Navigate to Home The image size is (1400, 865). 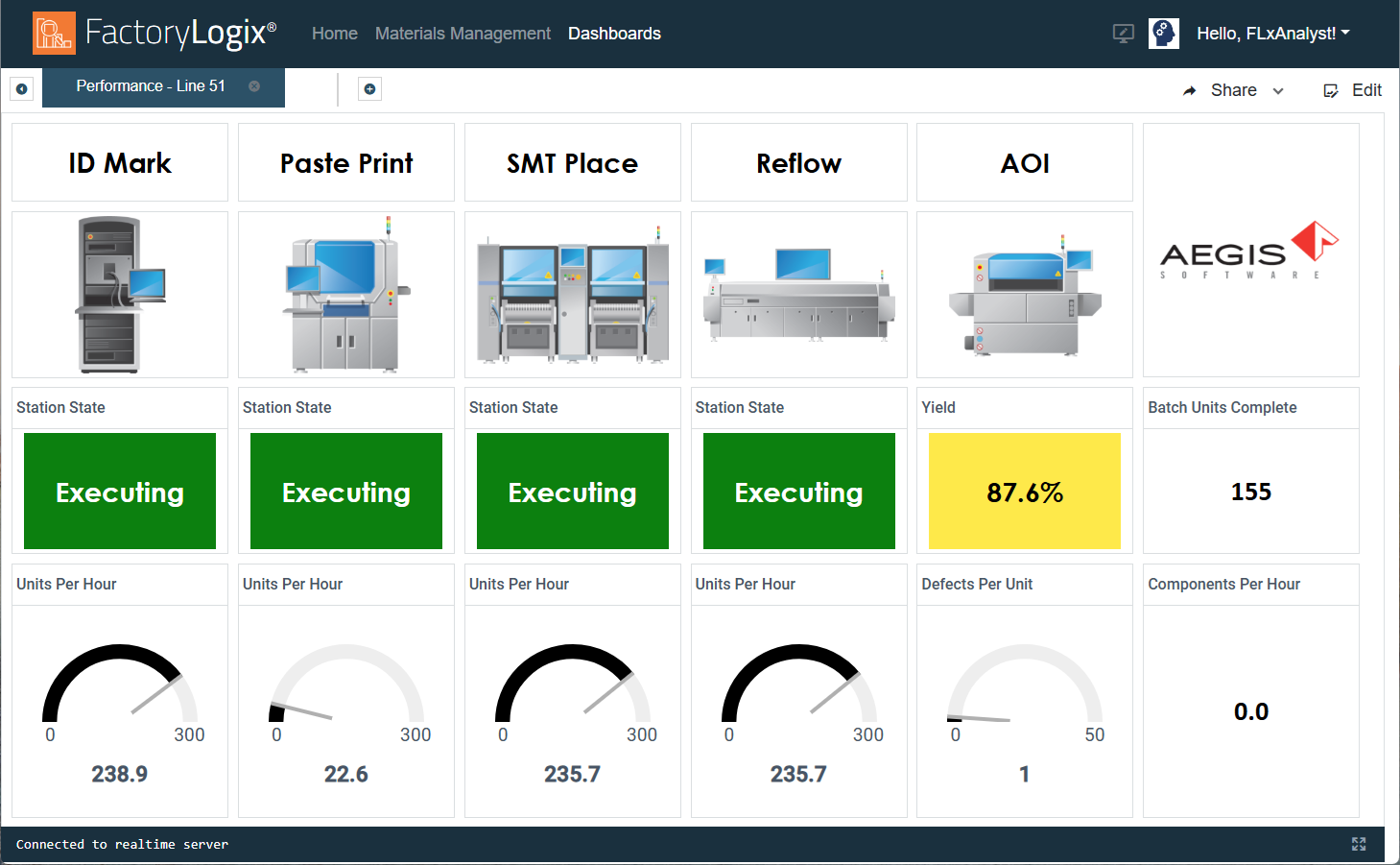(334, 33)
